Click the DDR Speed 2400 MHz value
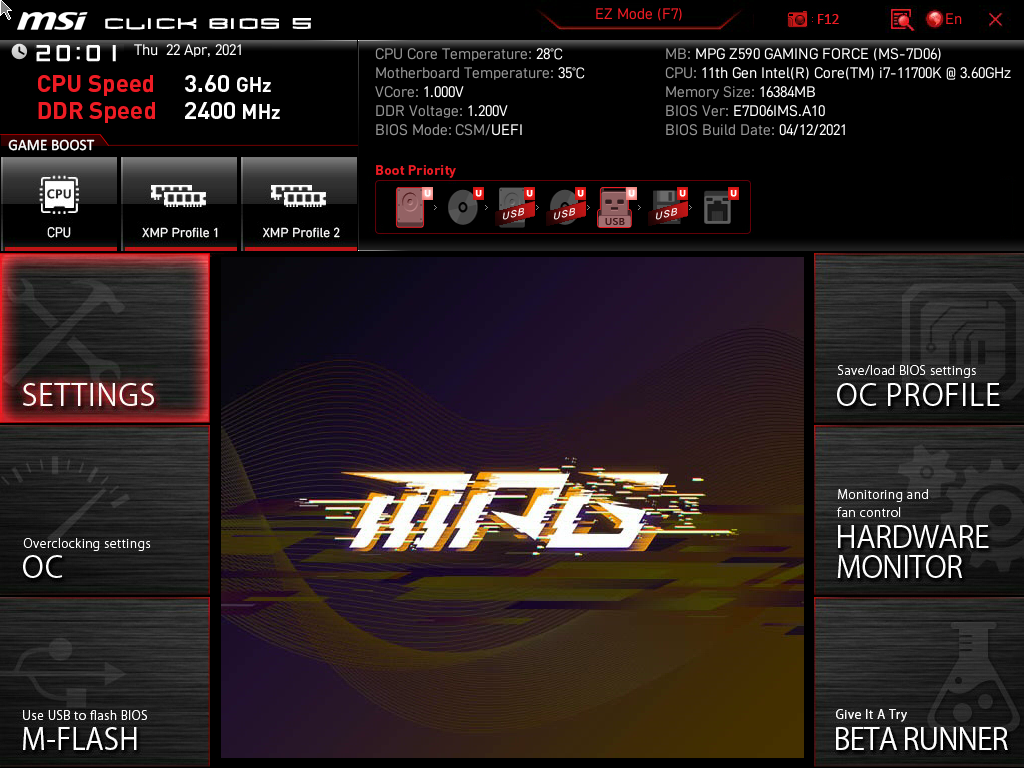1024x768 pixels. coord(232,111)
